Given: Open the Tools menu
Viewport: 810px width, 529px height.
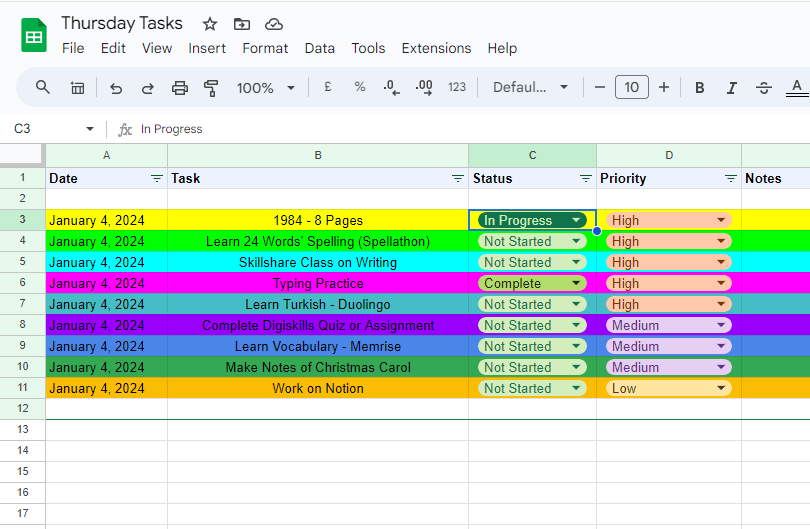Looking at the screenshot, I should [x=368, y=48].
